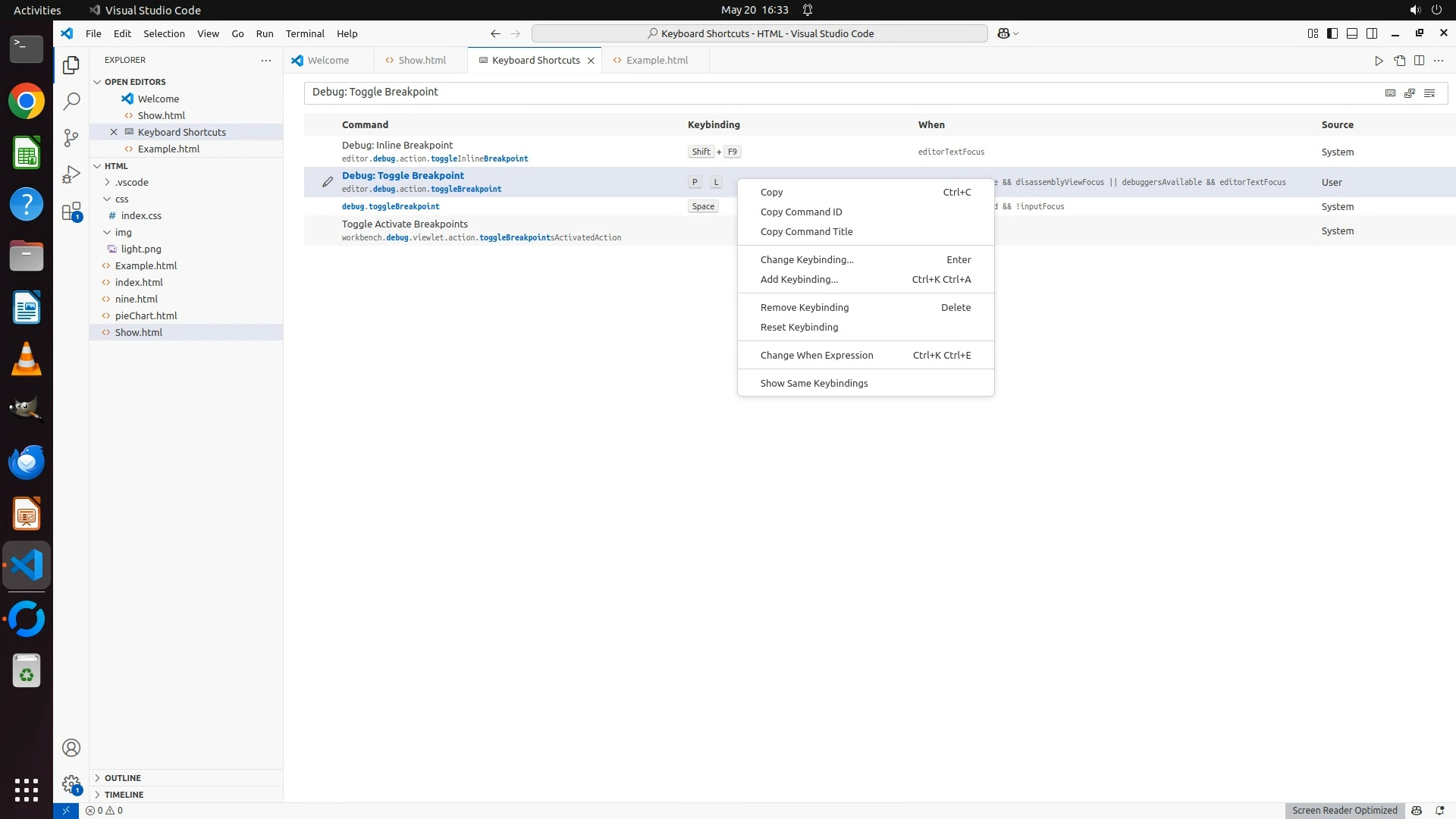This screenshot has height=819, width=1456.
Task: Expand the .vscode folder
Action: coord(108,182)
